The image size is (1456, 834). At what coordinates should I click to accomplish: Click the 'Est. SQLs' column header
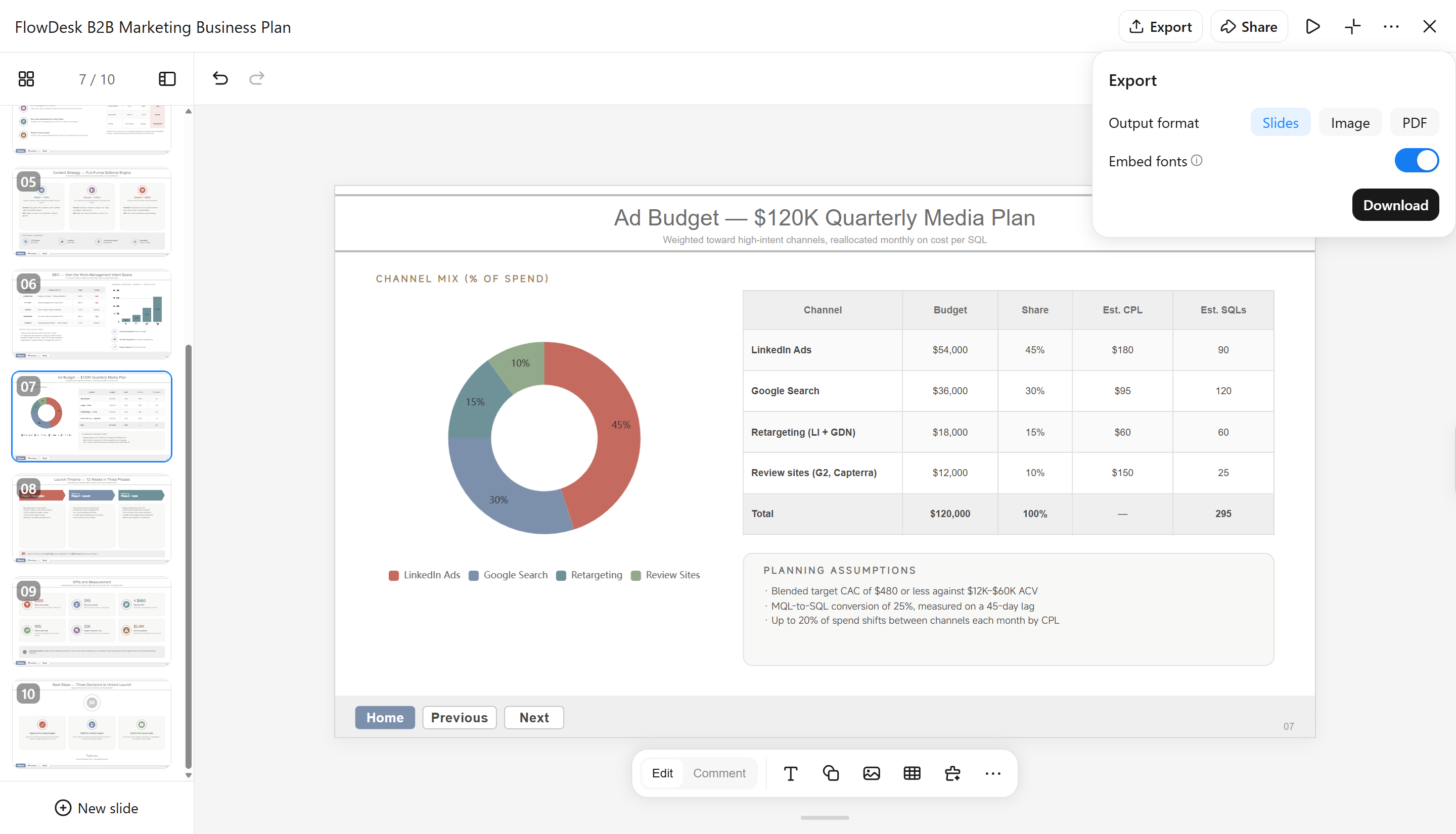click(x=1223, y=310)
